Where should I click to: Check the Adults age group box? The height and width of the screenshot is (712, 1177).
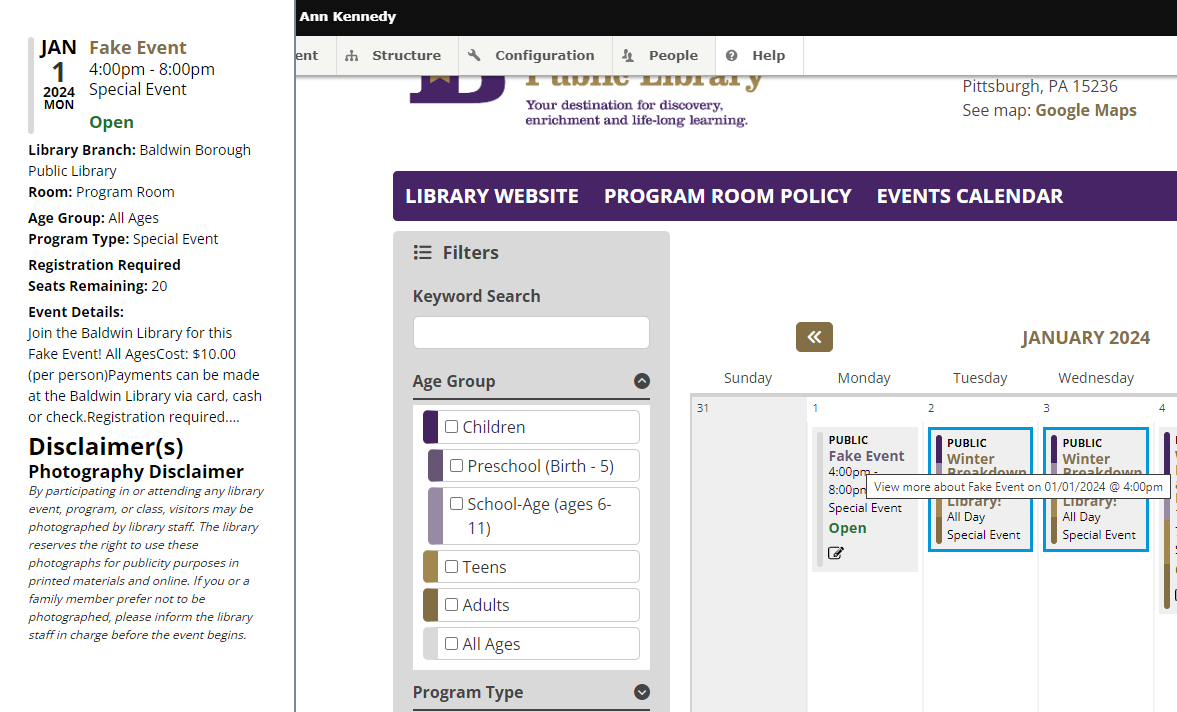[450, 604]
